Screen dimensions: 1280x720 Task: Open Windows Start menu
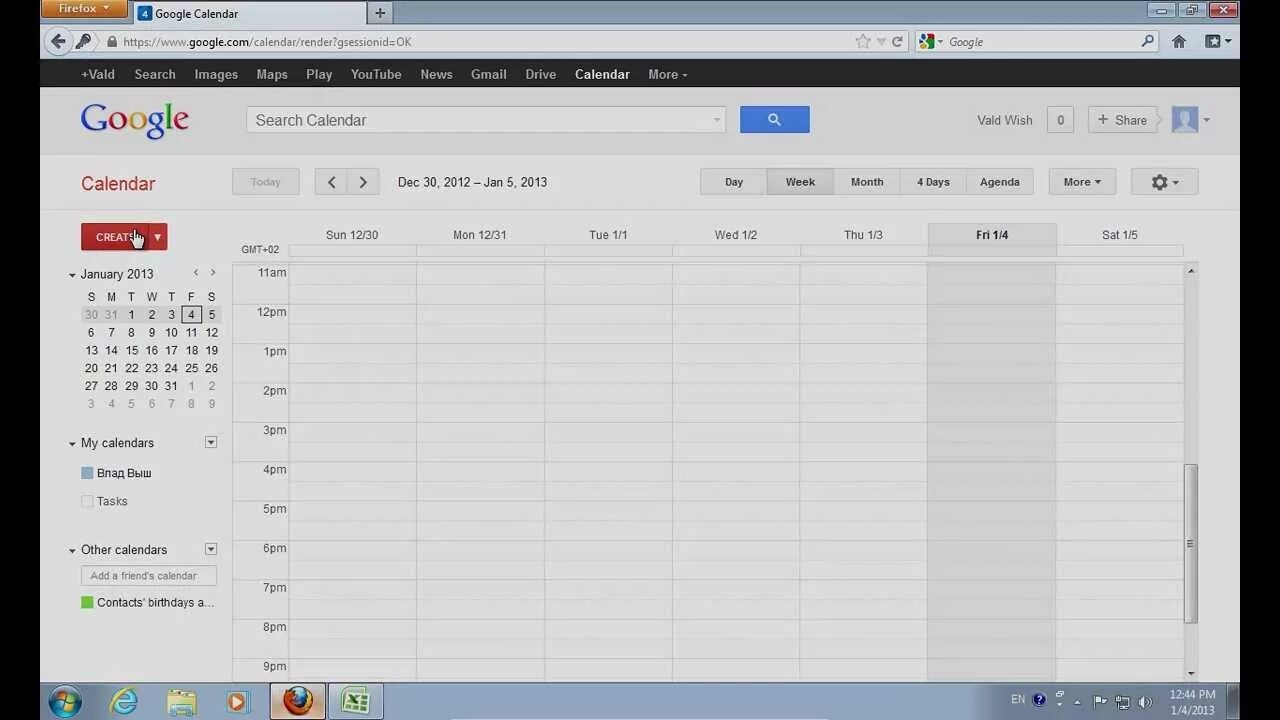pyautogui.click(x=65, y=701)
